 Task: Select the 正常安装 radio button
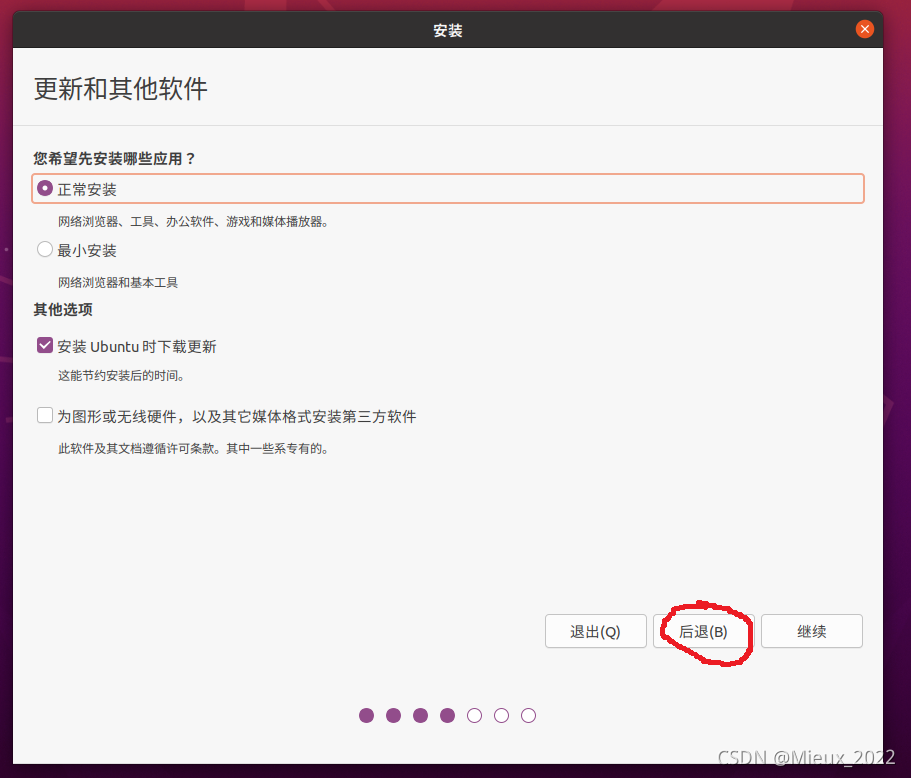tap(45, 188)
